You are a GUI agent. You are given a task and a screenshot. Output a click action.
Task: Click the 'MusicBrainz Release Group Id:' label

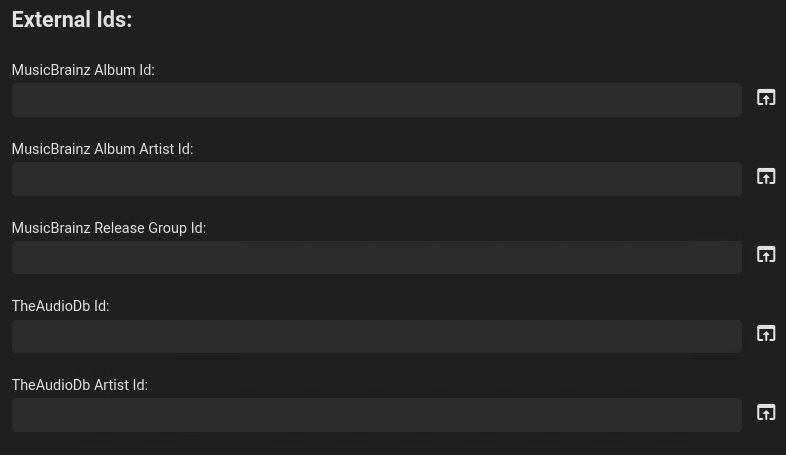[x=108, y=228]
